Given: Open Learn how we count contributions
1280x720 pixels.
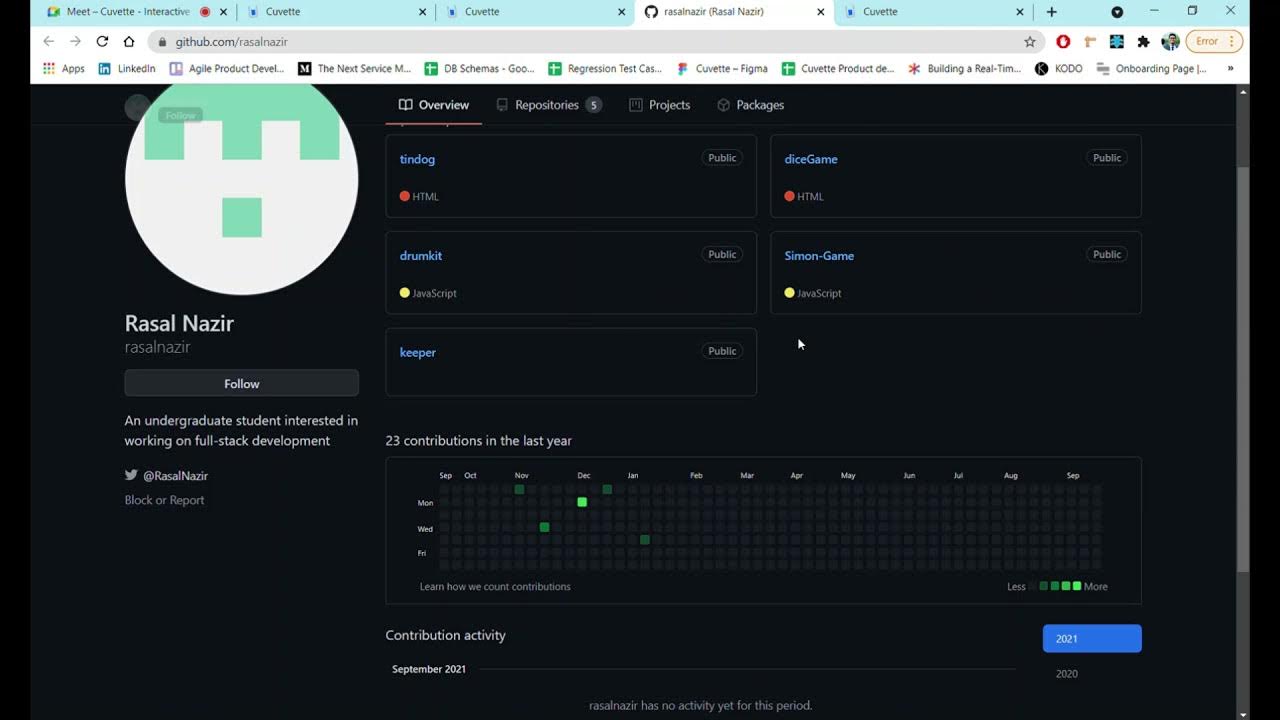Looking at the screenshot, I should click(x=495, y=587).
